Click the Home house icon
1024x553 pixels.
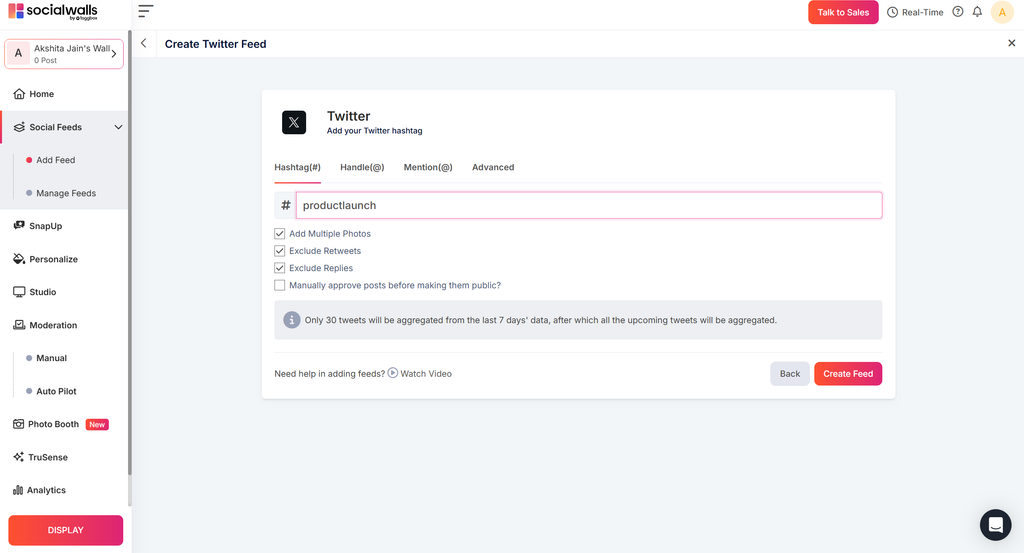point(19,94)
